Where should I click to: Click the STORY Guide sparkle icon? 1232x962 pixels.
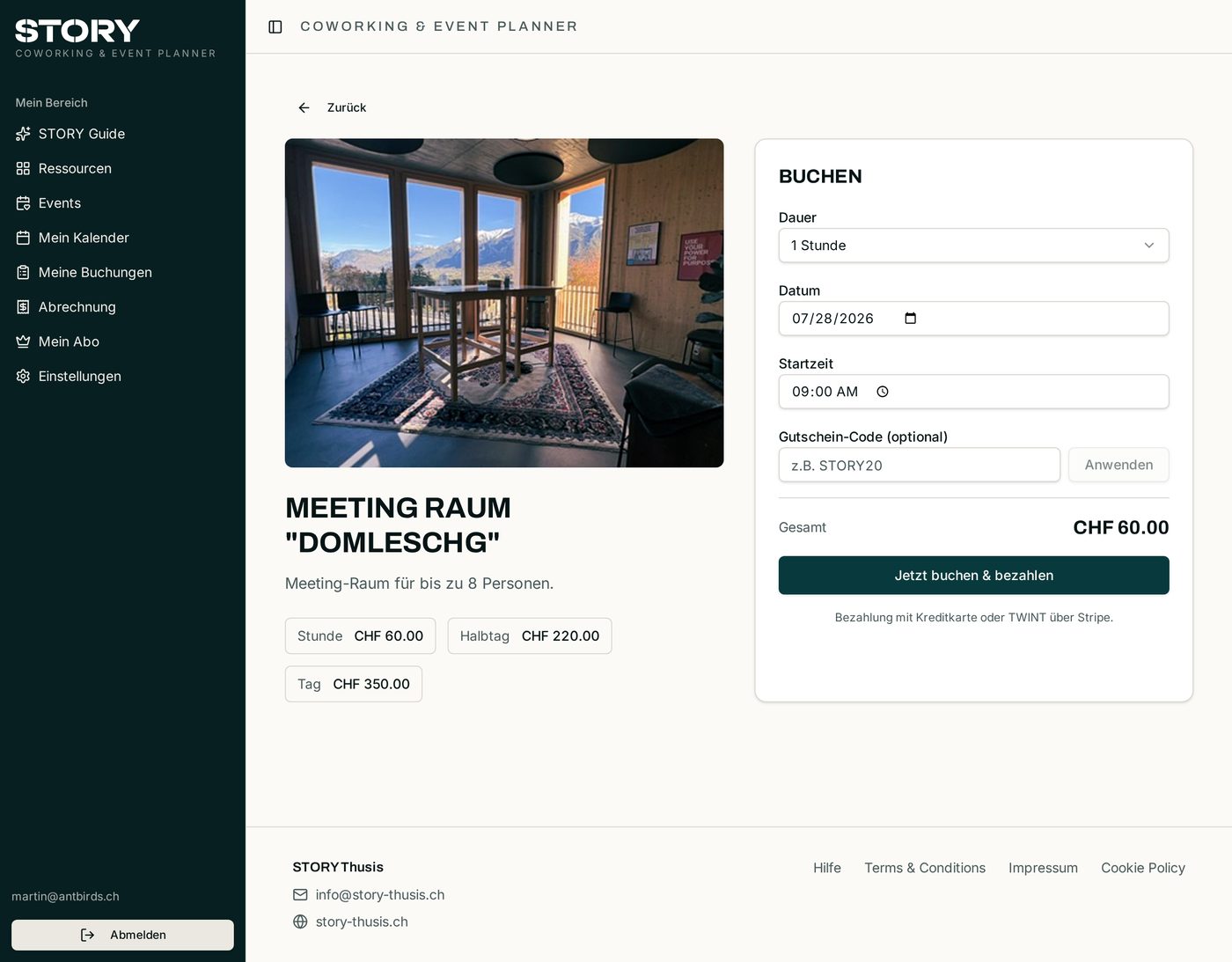pos(24,134)
